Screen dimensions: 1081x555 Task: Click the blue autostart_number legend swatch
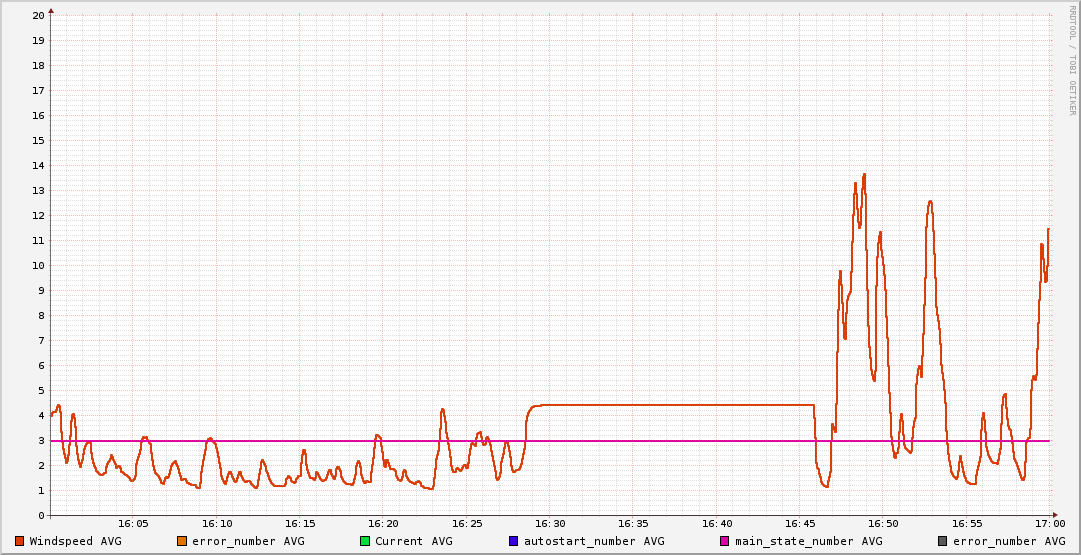click(514, 541)
